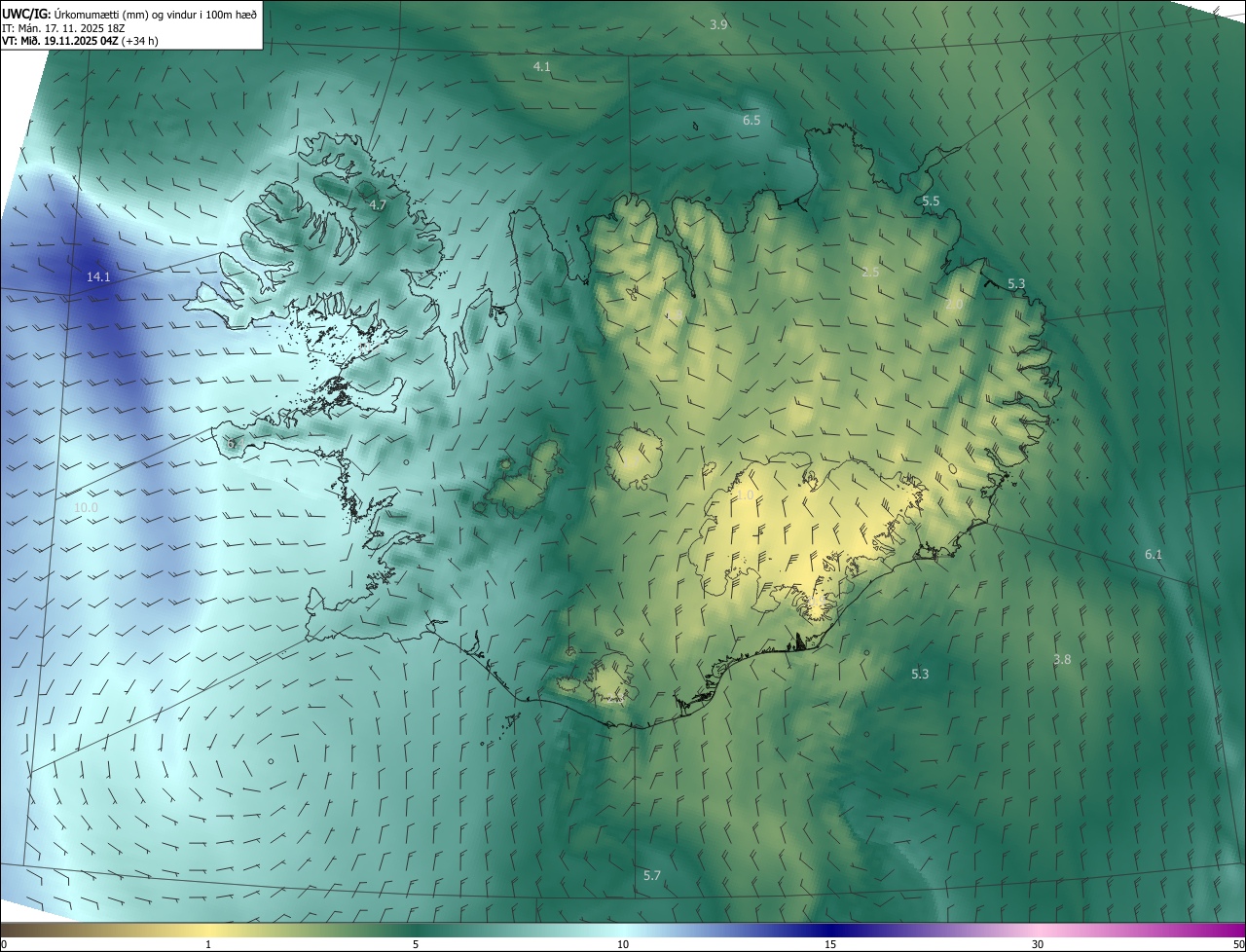Click the 2.0 value in northeast Iceland

click(x=954, y=305)
